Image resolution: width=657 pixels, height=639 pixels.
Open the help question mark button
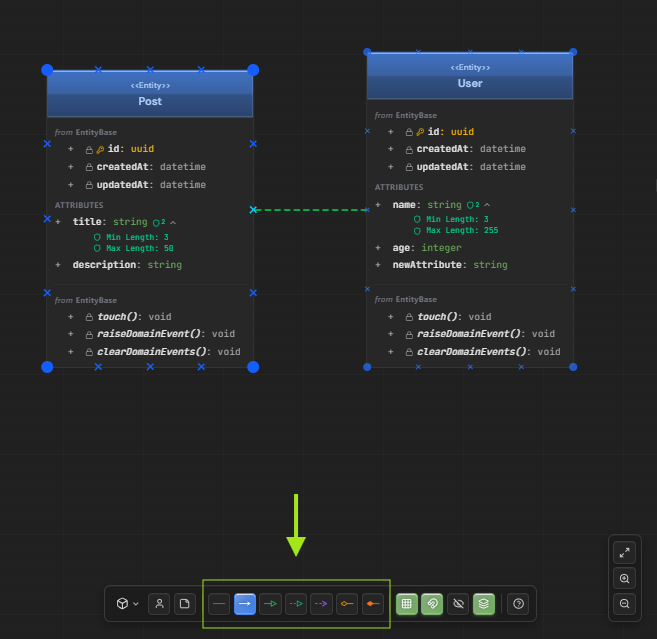point(518,604)
